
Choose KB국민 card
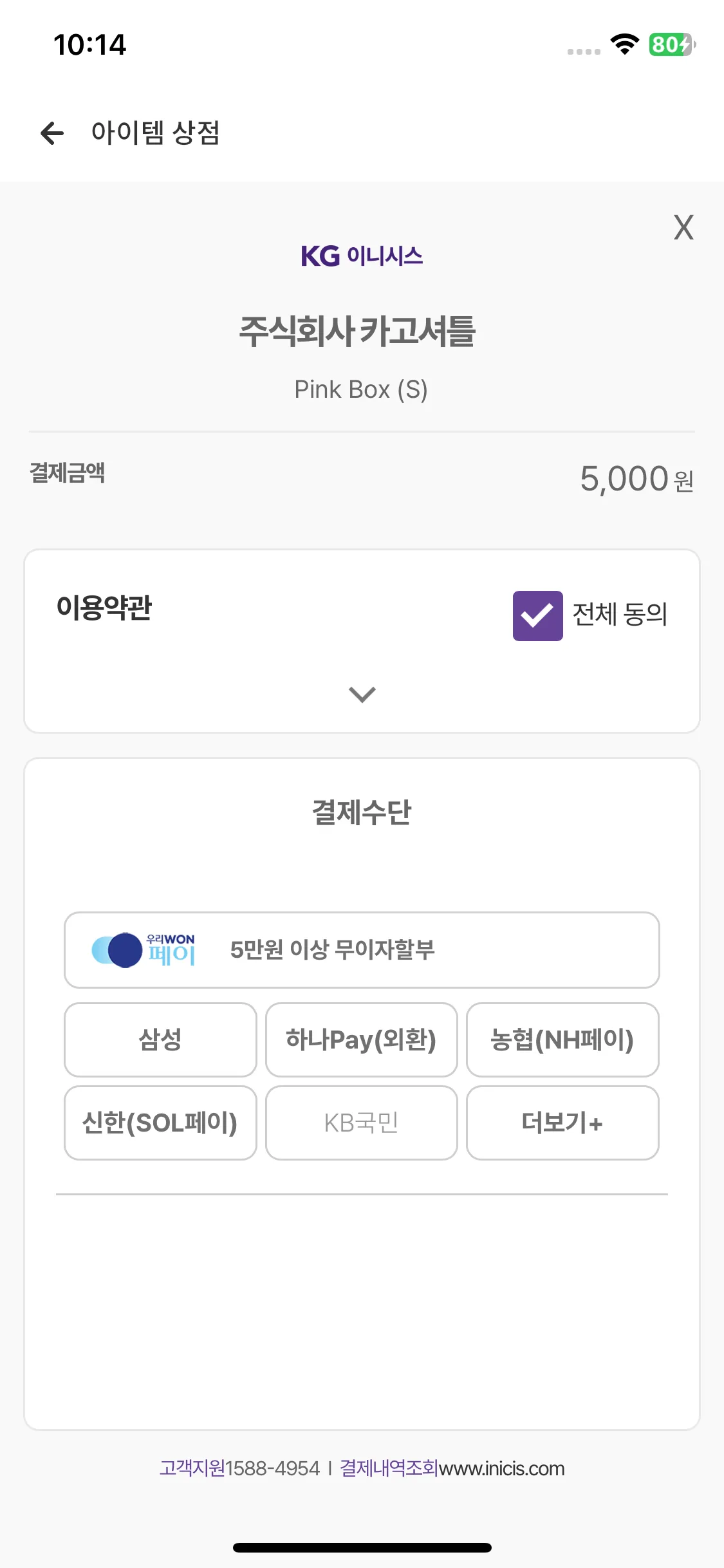[361, 1123]
